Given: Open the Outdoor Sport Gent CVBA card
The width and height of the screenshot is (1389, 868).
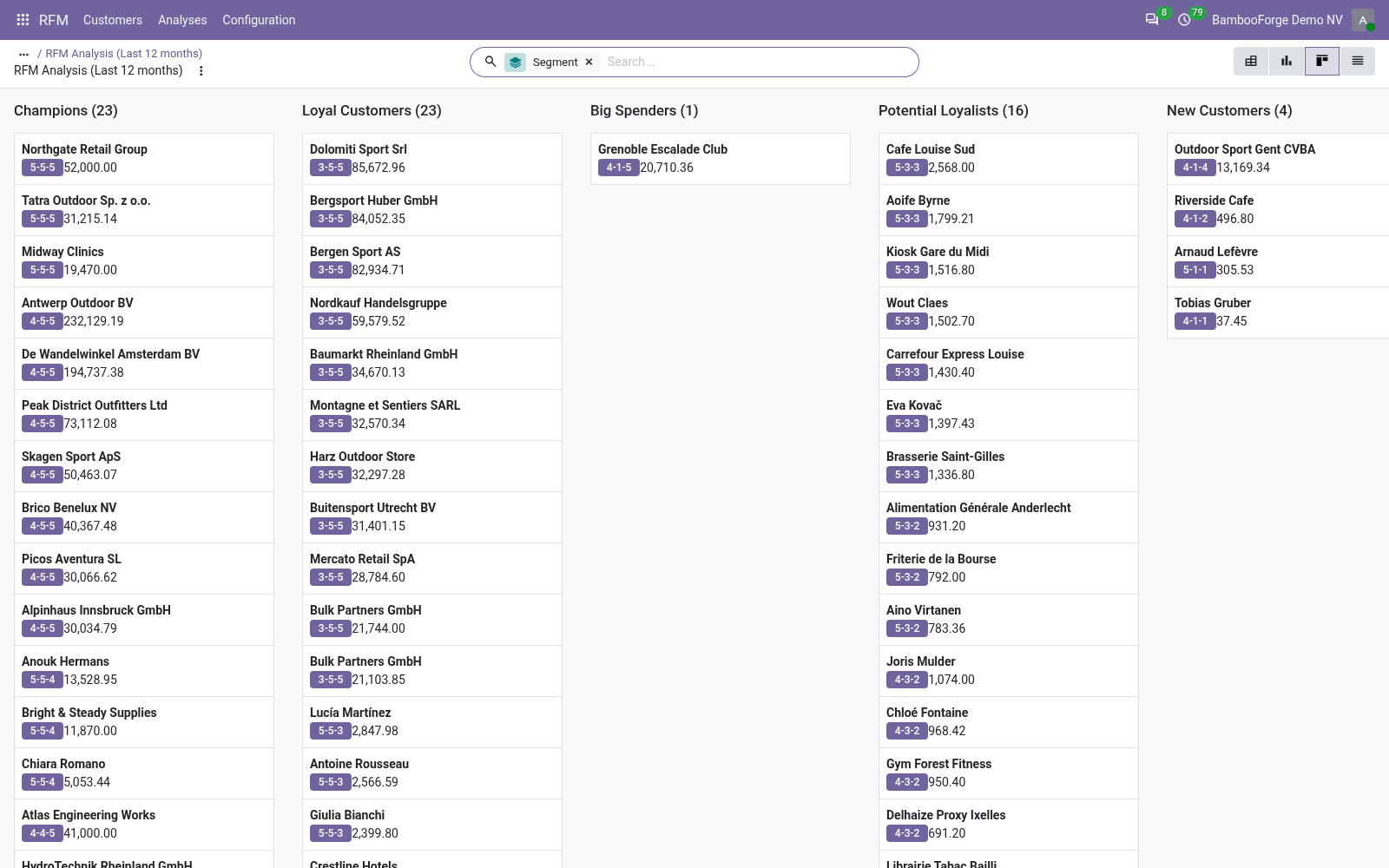Looking at the screenshot, I should tap(1278, 159).
